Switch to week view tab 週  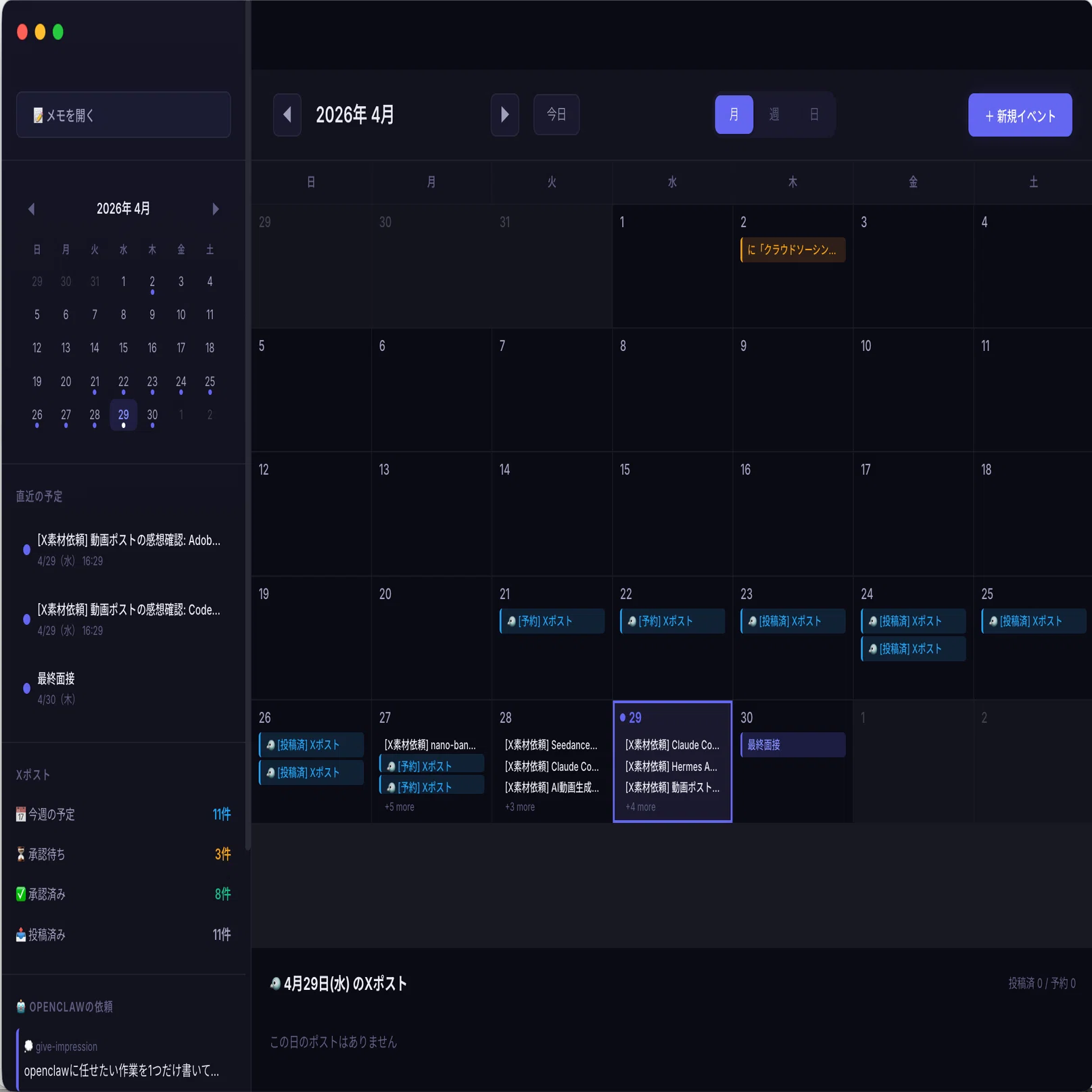click(774, 115)
